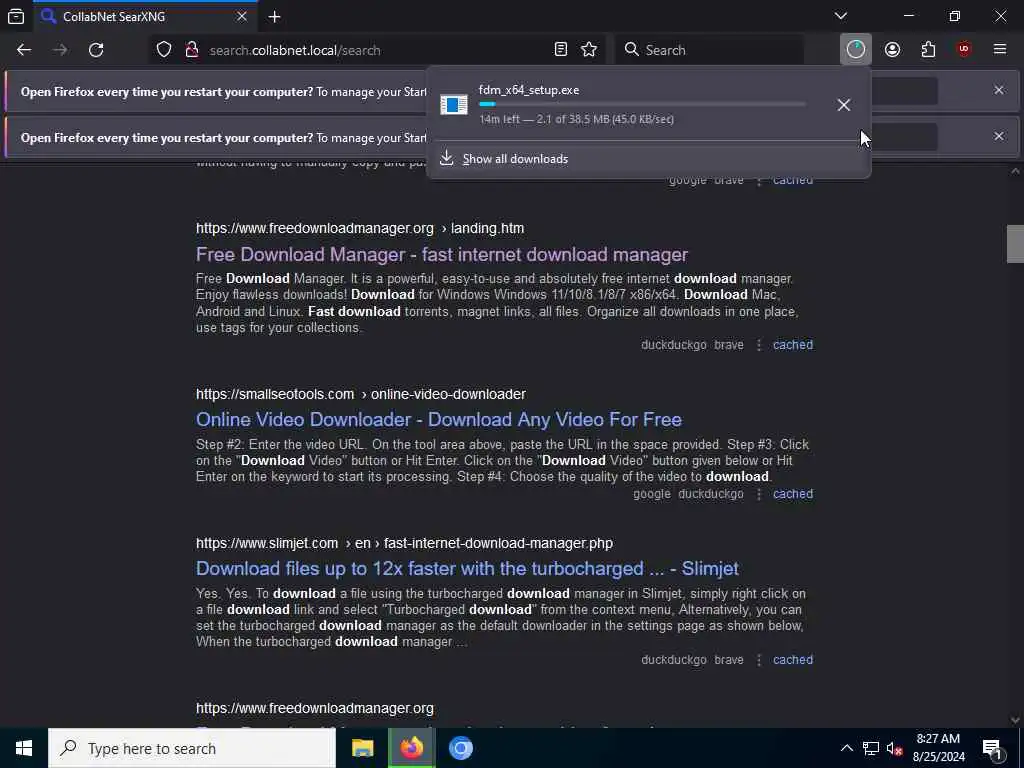Select the CollabNet SearXNG tab
Viewport: 1024px width, 768px height.
point(145,16)
